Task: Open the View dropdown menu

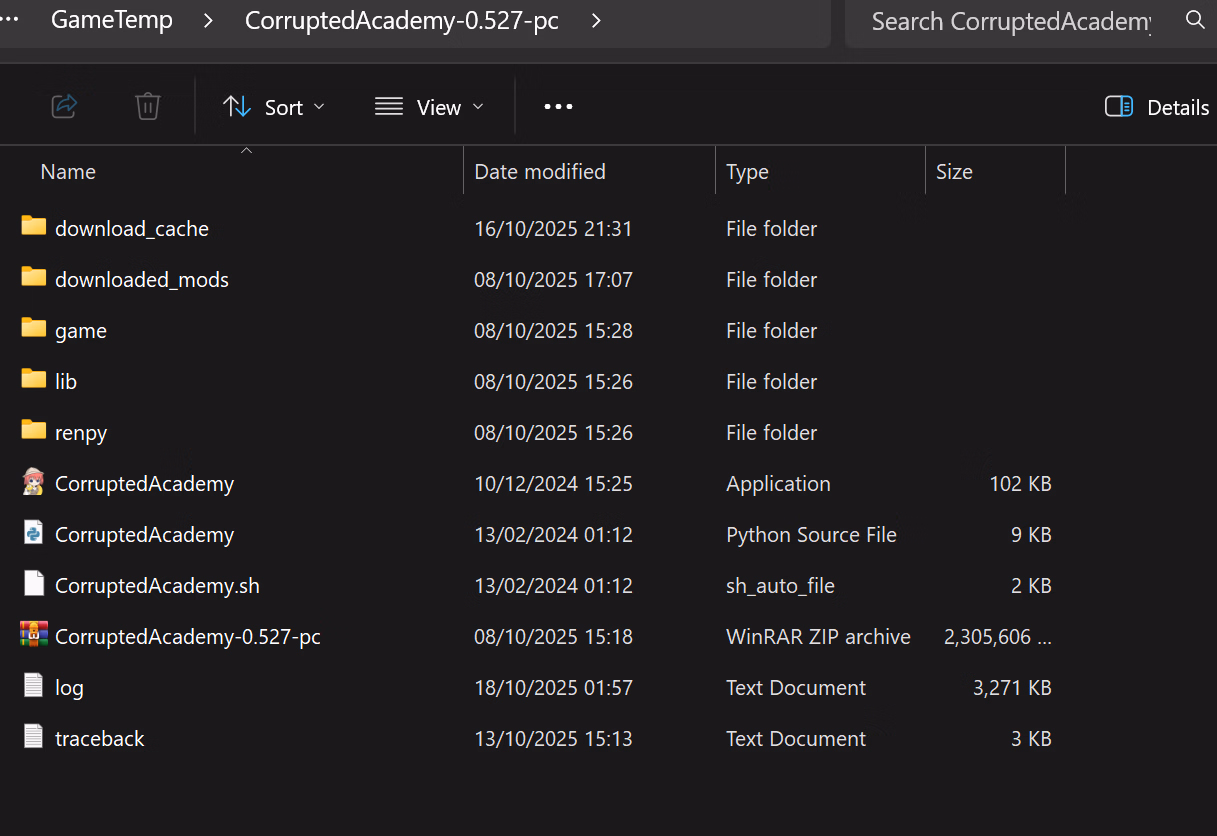Action: tap(429, 107)
